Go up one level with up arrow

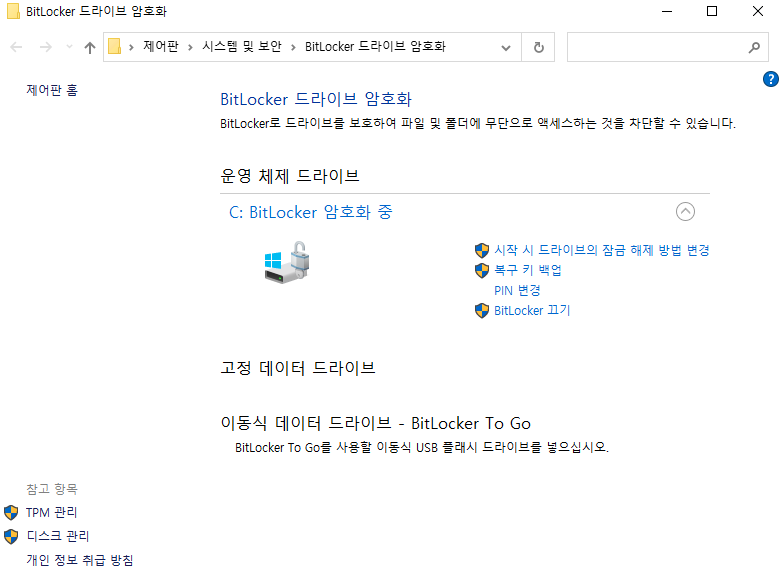coord(90,47)
